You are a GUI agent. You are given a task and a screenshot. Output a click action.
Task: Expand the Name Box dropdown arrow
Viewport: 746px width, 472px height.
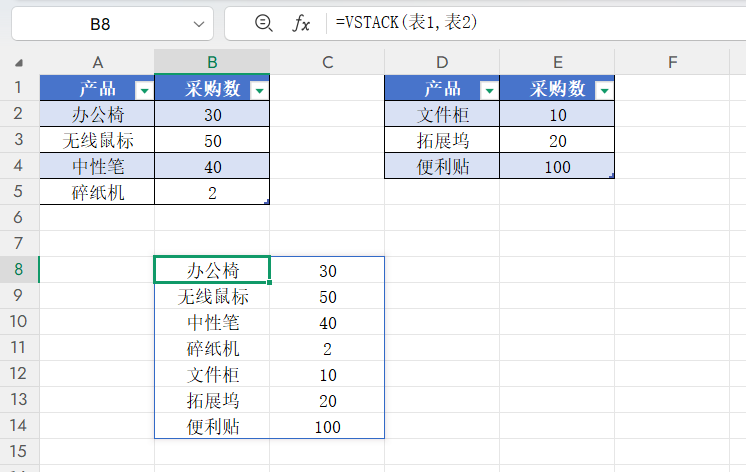pyautogui.click(x=199, y=24)
